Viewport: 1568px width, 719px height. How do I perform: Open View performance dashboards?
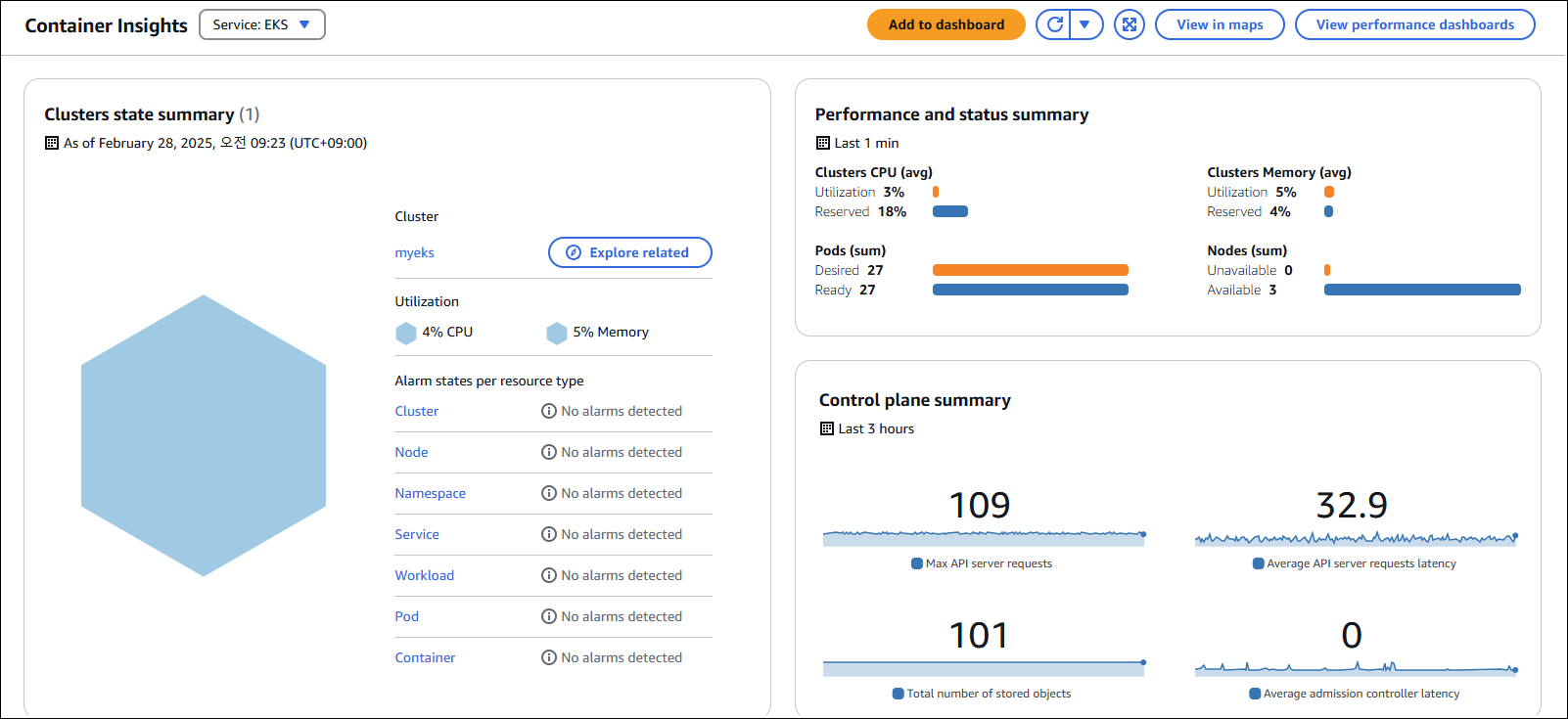tap(1414, 24)
